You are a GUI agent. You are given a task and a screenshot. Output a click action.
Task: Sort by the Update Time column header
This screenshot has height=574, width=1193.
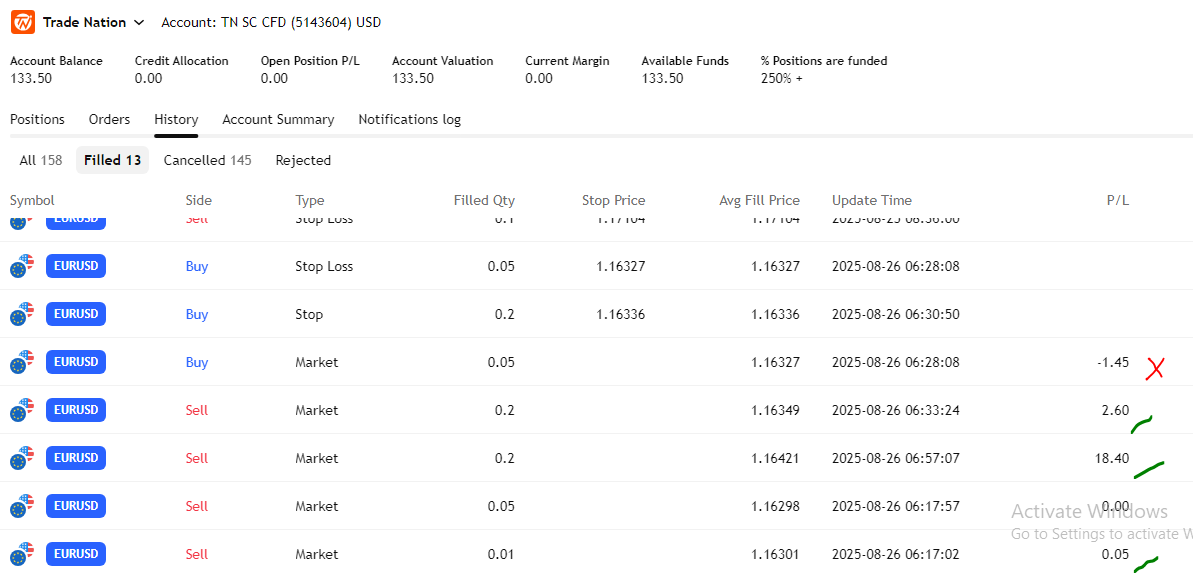pos(871,200)
